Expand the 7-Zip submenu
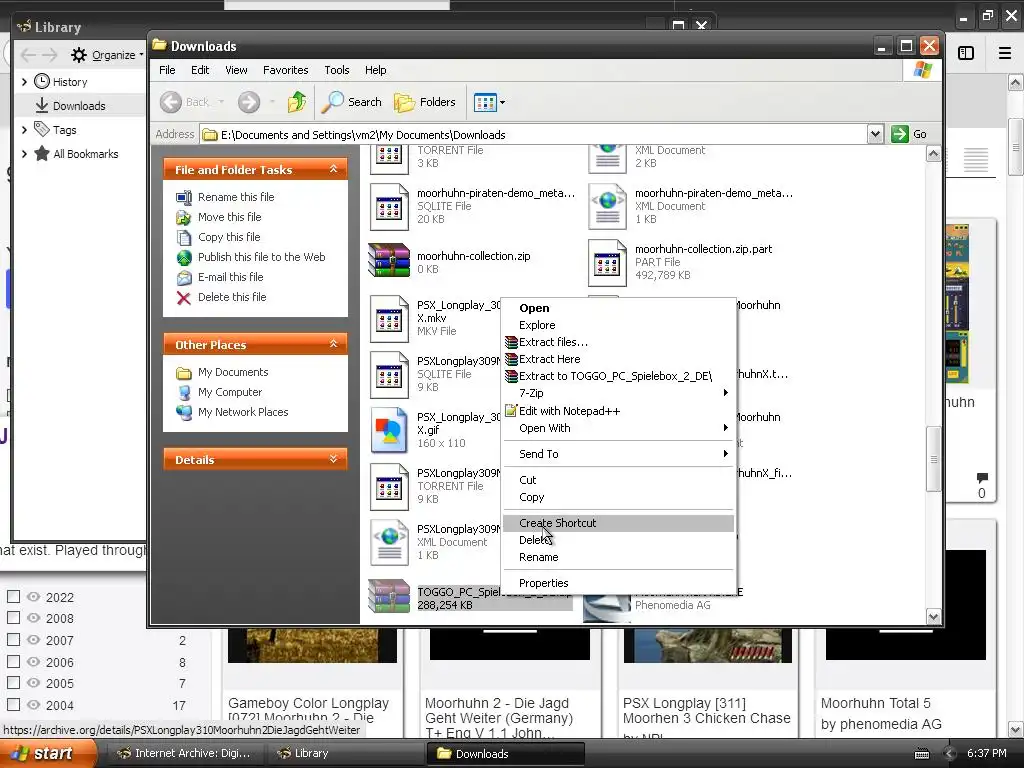Screen dimensions: 1024x768 point(618,393)
